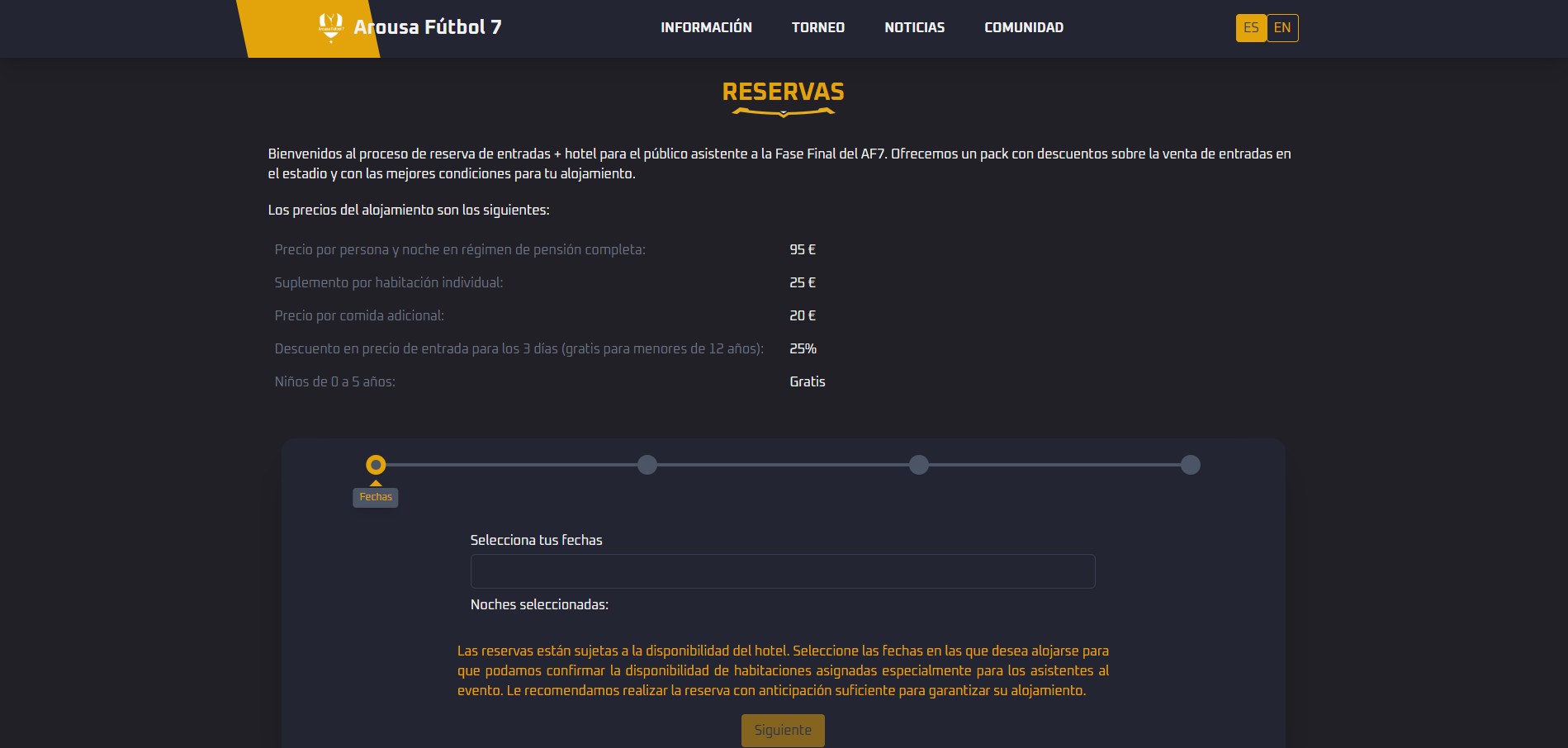
Task: Click the 95 € price value
Action: click(803, 249)
